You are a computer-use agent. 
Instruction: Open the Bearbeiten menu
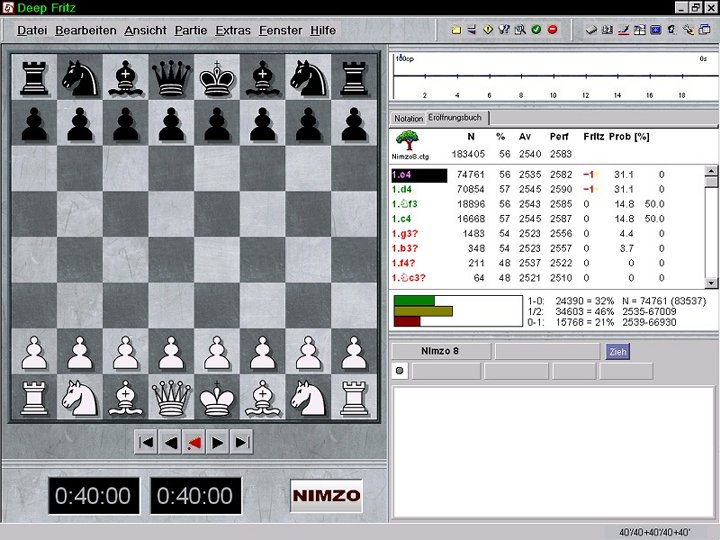click(86, 30)
